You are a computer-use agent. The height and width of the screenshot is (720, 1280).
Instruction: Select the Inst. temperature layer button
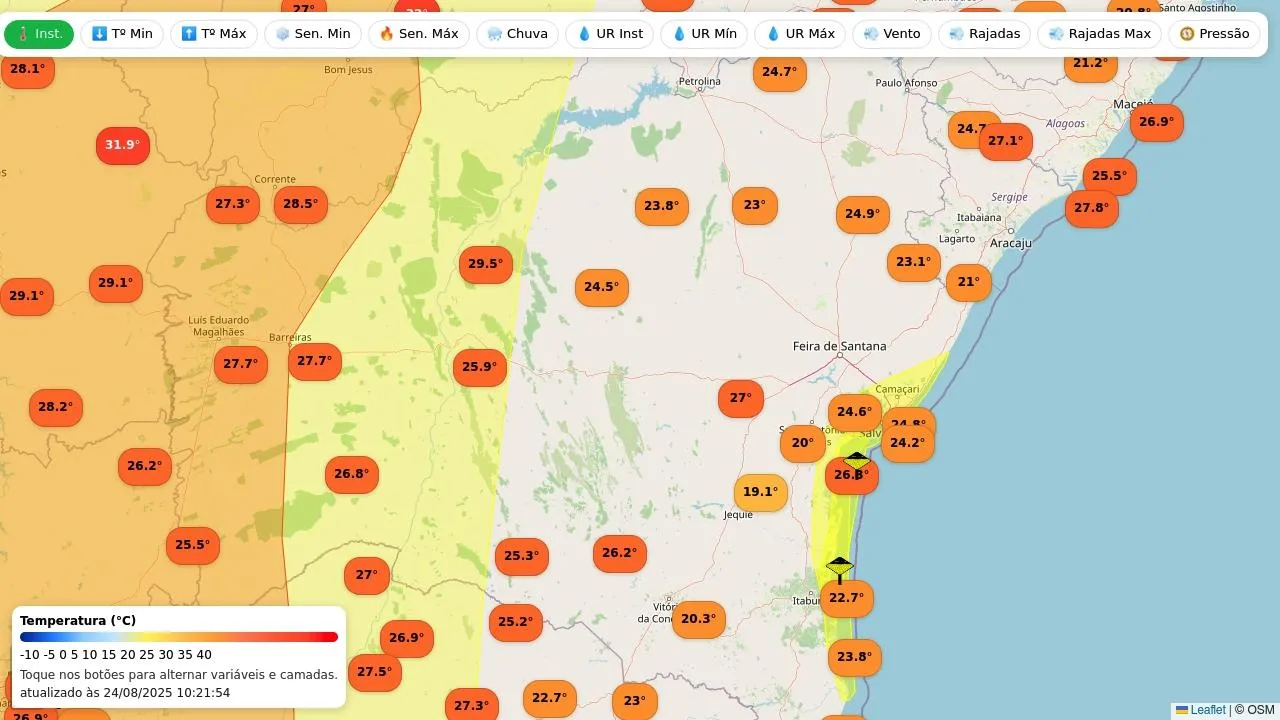pyautogui.click(x=39, y=34)
